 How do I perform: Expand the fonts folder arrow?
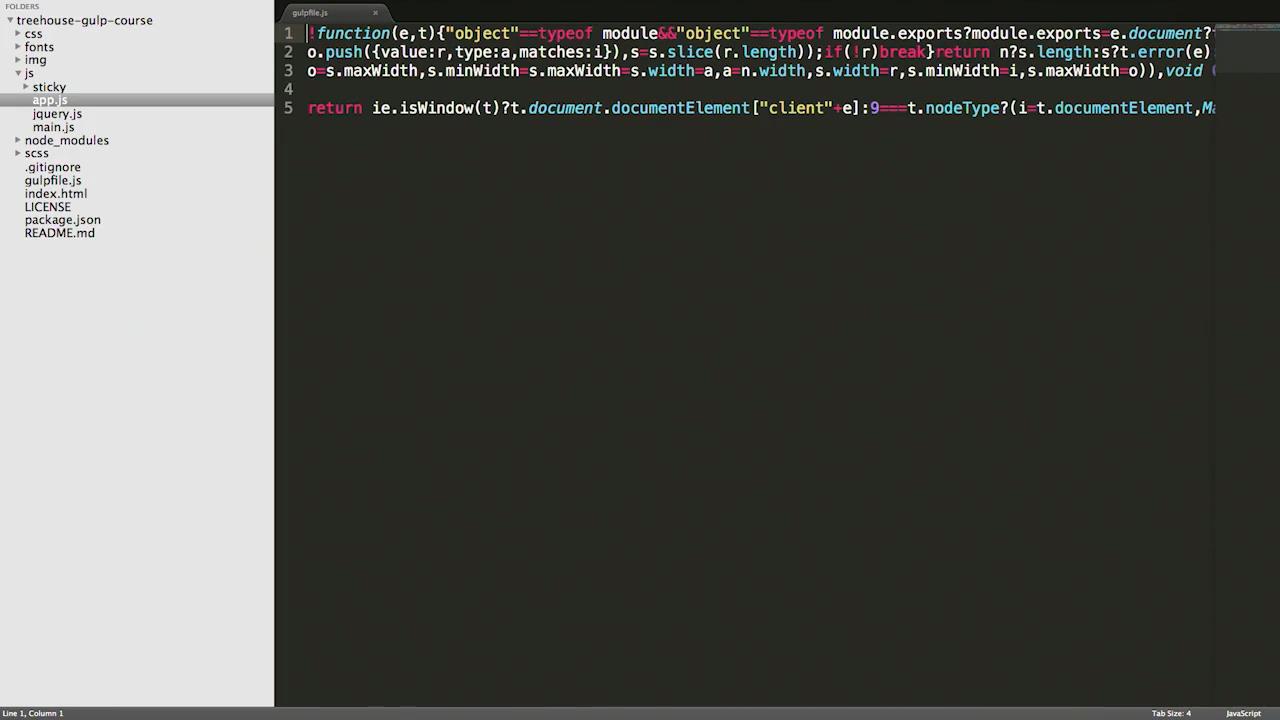click(18, 47)
